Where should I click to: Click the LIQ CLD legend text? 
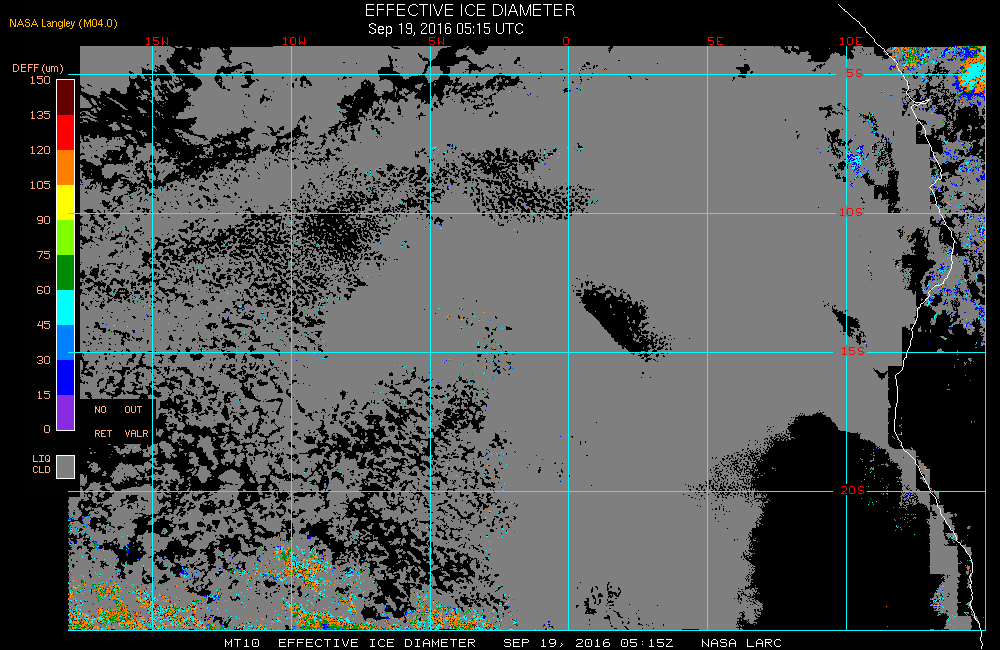(41, 464)
